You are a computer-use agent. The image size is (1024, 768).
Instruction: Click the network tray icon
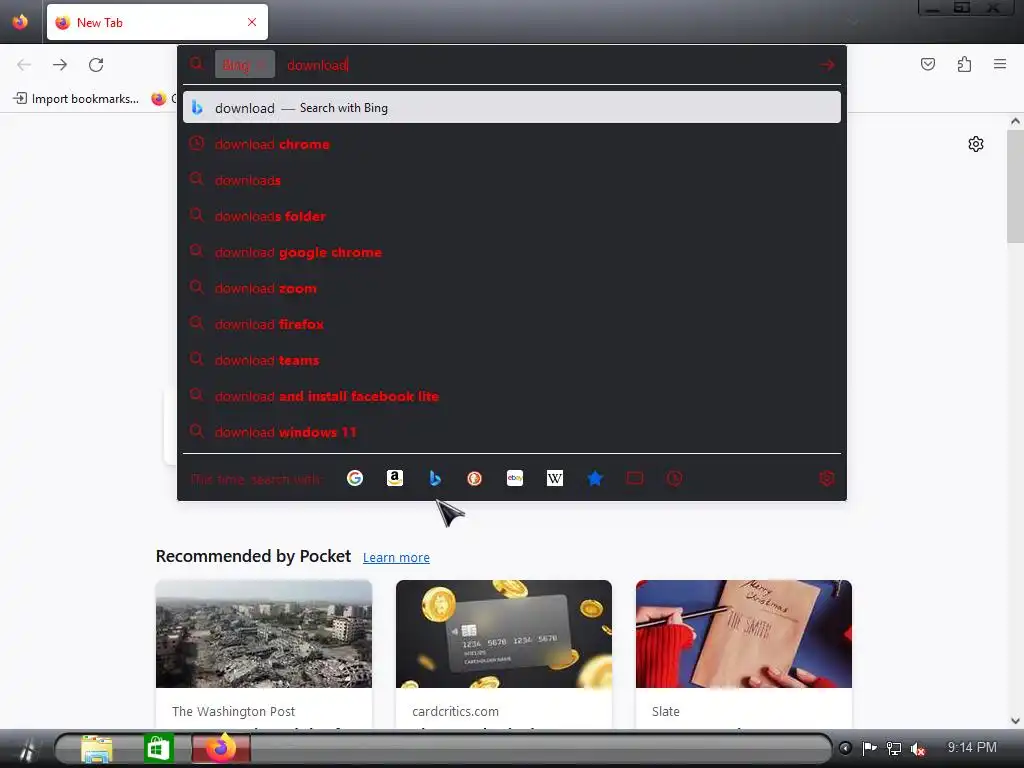click(x=893, y=748)
